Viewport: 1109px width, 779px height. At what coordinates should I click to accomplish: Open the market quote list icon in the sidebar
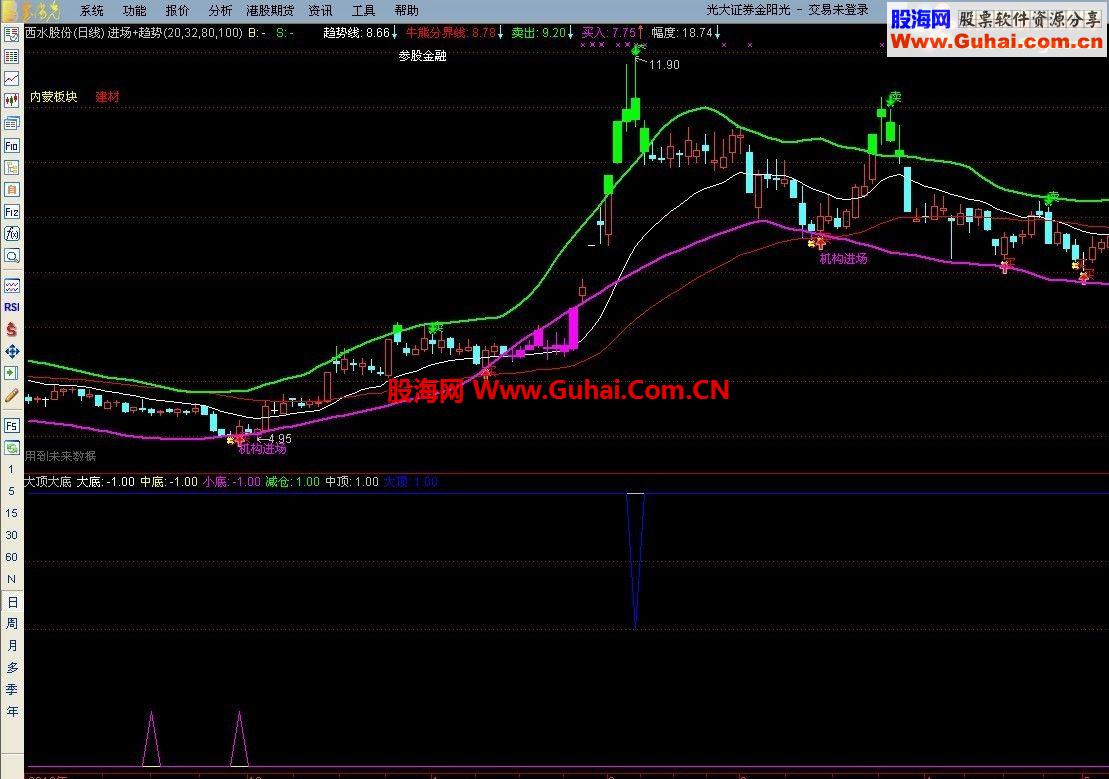pyautogui.click(x=11, y=34)
